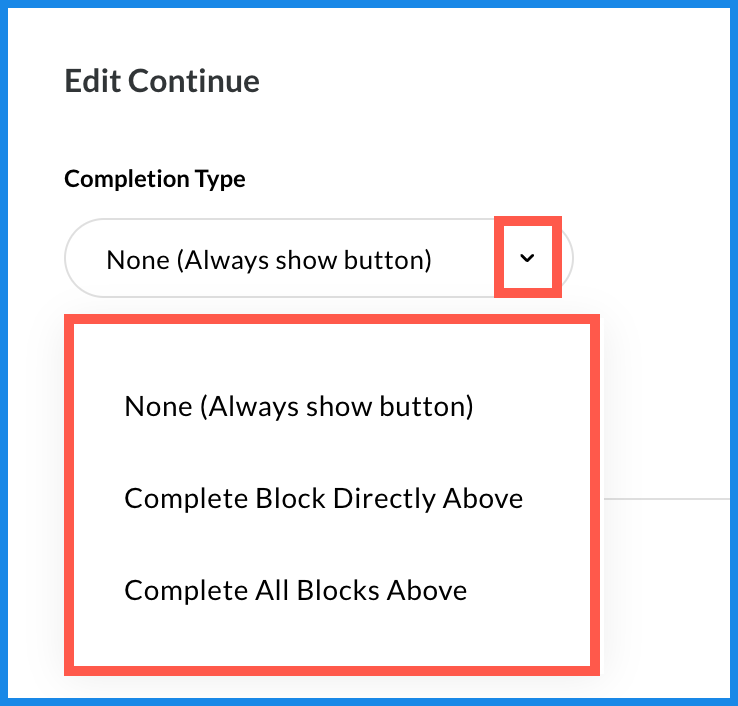
Task: Choose "Complete Block Directly Above" option
Action: pos(323,498)
